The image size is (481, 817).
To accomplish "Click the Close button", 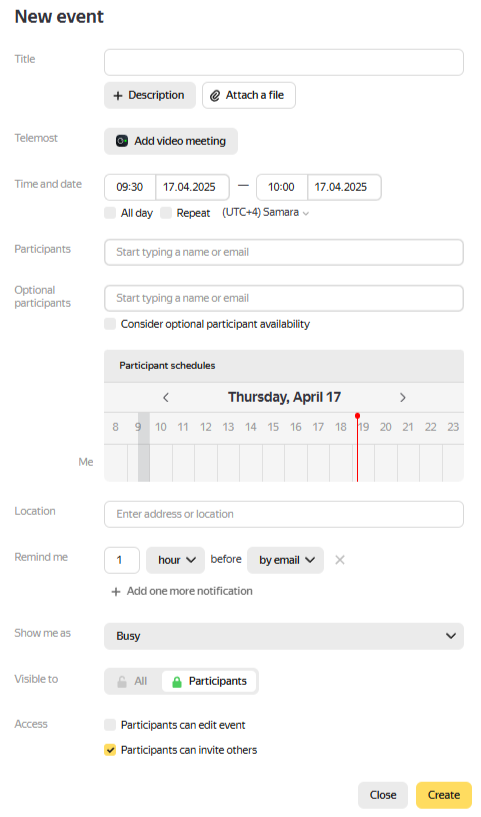I will point(383,795).
